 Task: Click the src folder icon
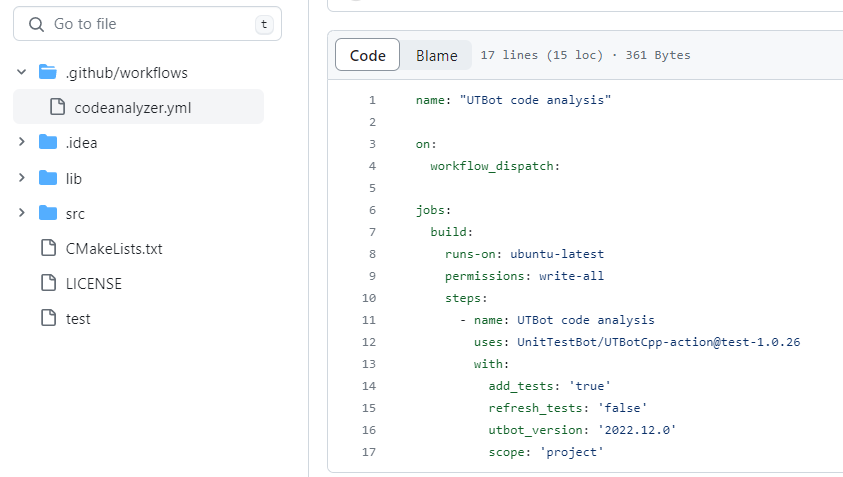[47, 213]
